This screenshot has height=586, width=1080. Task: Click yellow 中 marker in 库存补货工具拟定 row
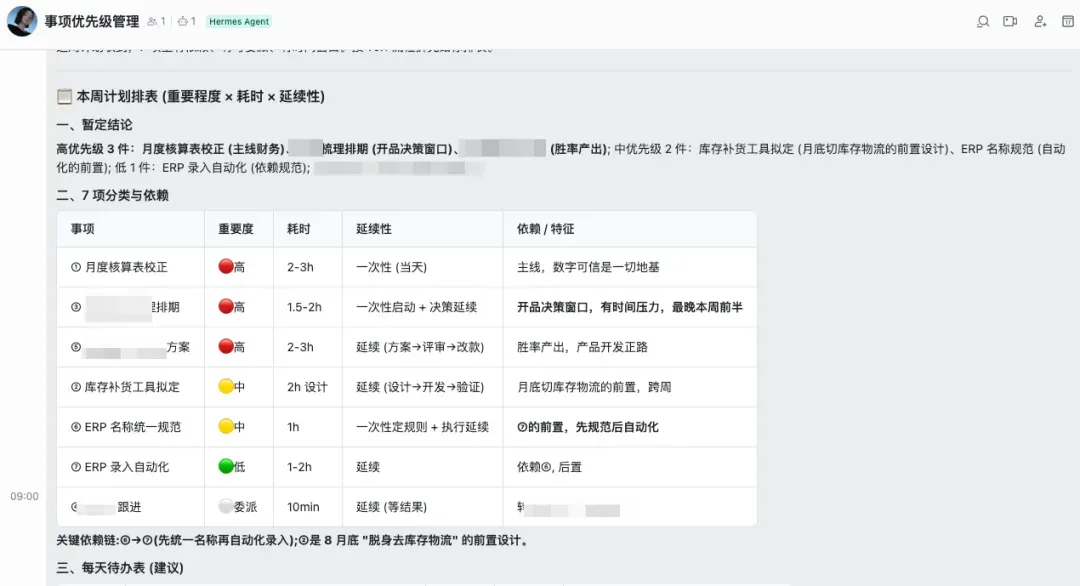point(231,386)
